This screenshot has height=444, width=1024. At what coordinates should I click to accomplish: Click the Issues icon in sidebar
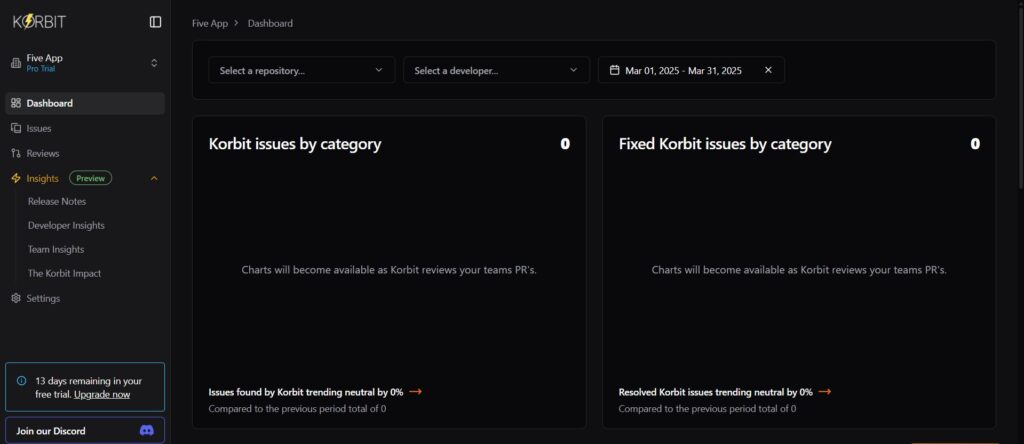pyautogui.click(x=16, y=128)
